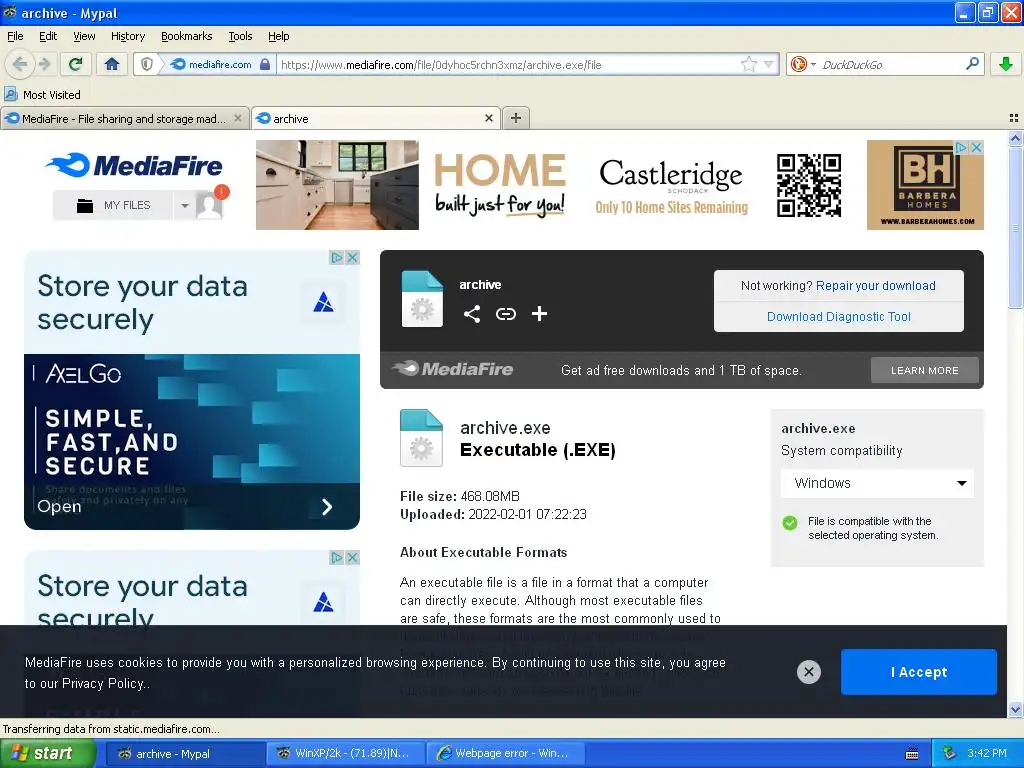Open the Windows start button

tap(47, 754)
